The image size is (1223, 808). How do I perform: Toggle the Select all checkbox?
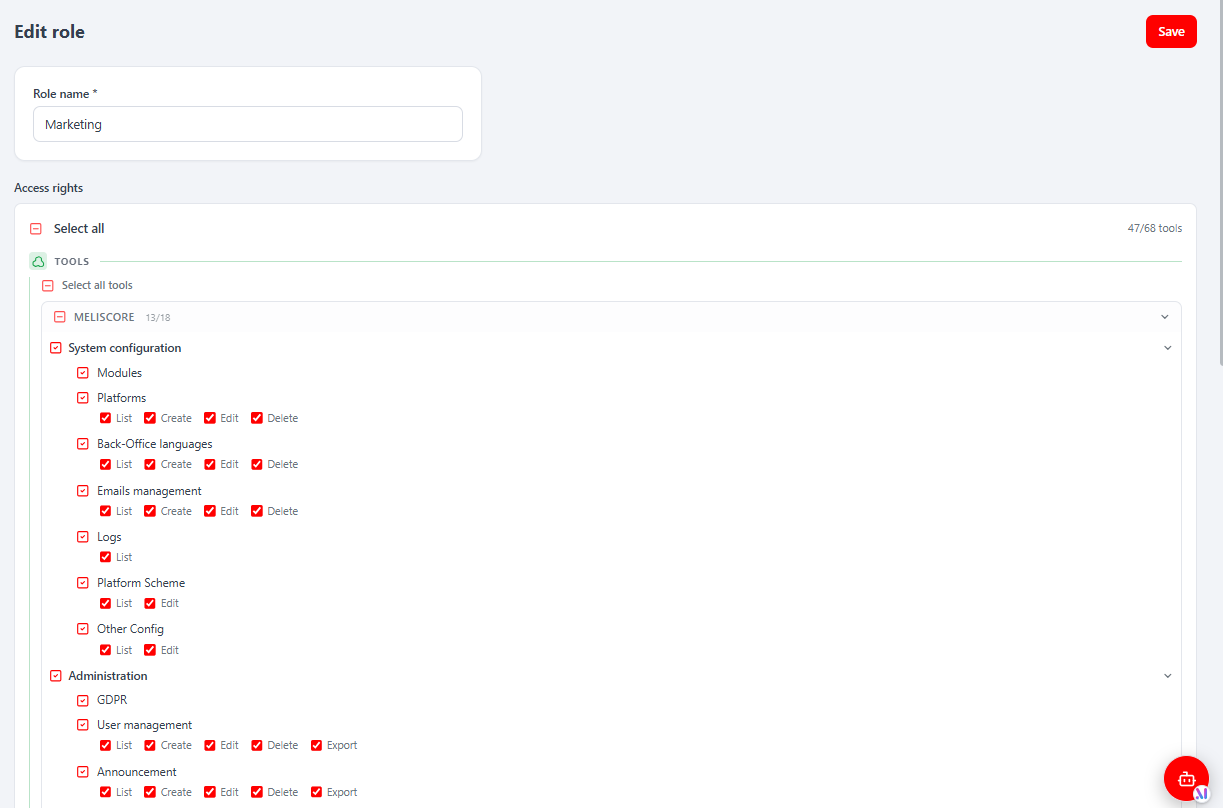click(x=36, y=229)
